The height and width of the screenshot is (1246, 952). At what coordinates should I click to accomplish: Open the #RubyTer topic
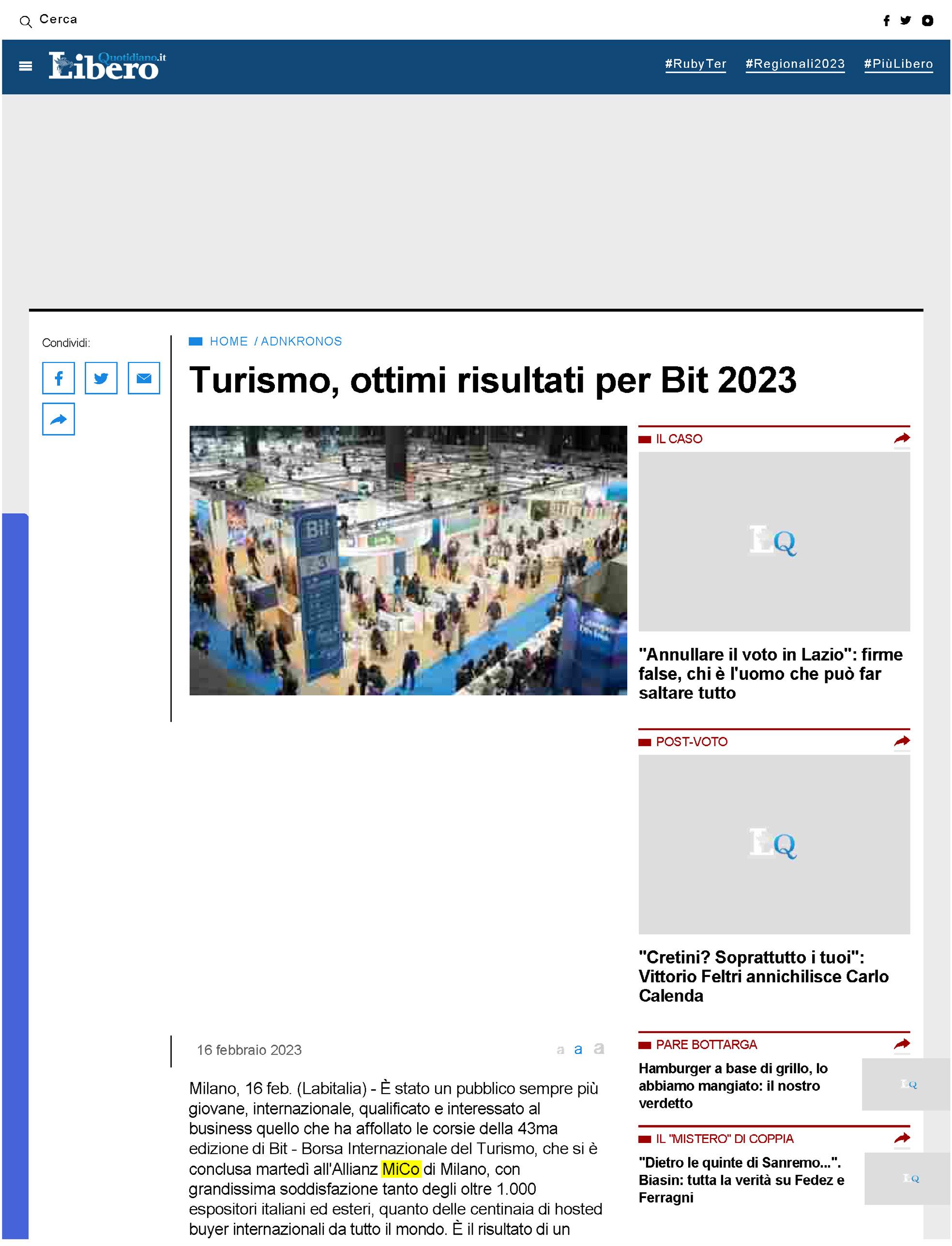tap(695, 64)
